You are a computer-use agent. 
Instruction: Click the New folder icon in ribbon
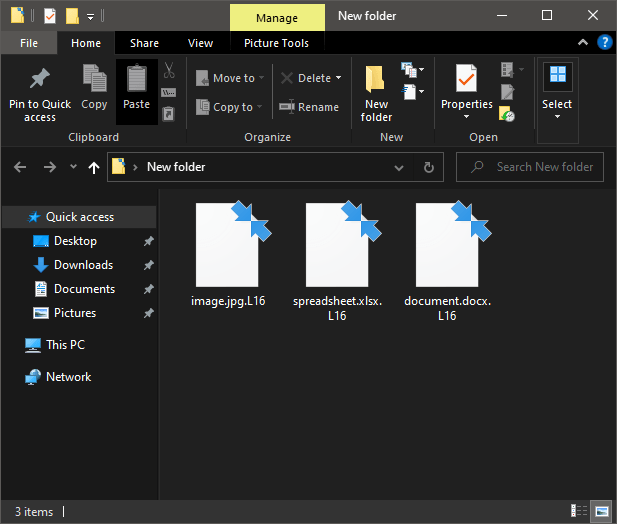[376, 79]
